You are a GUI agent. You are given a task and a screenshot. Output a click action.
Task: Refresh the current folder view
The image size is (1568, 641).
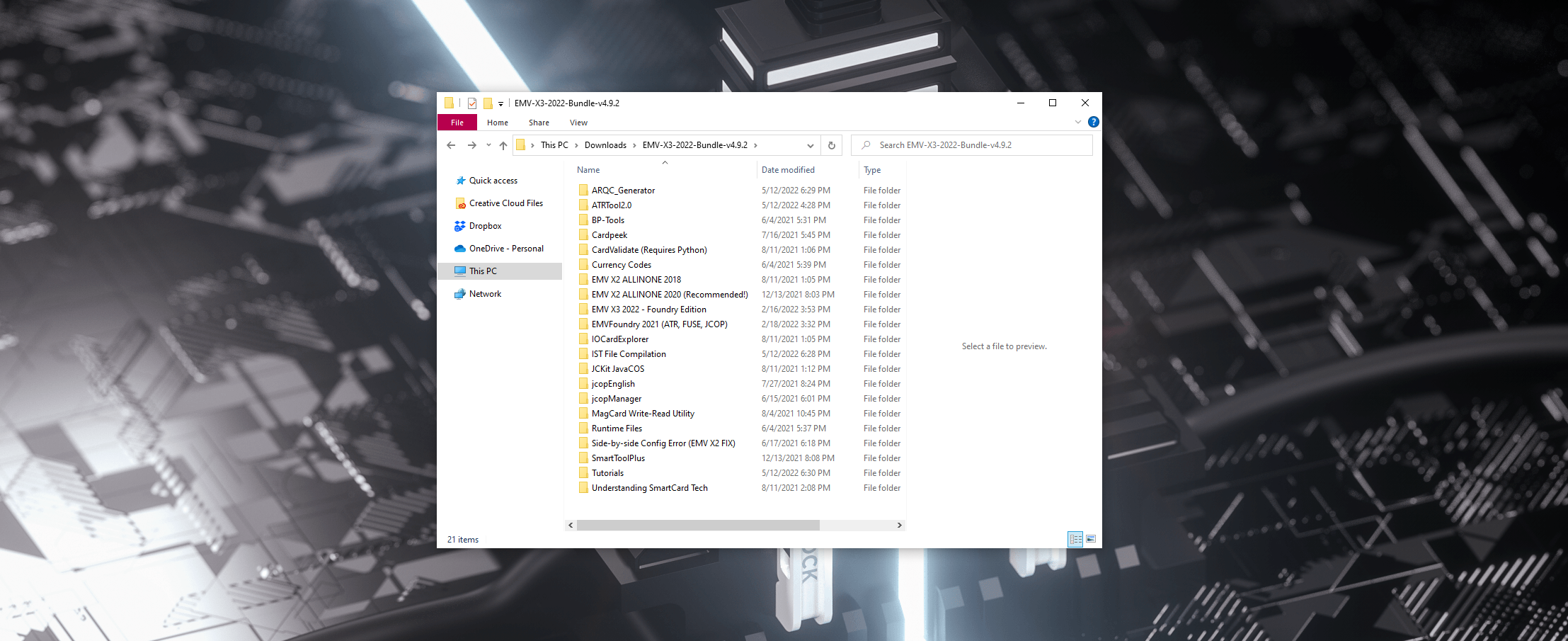(832, 145)
